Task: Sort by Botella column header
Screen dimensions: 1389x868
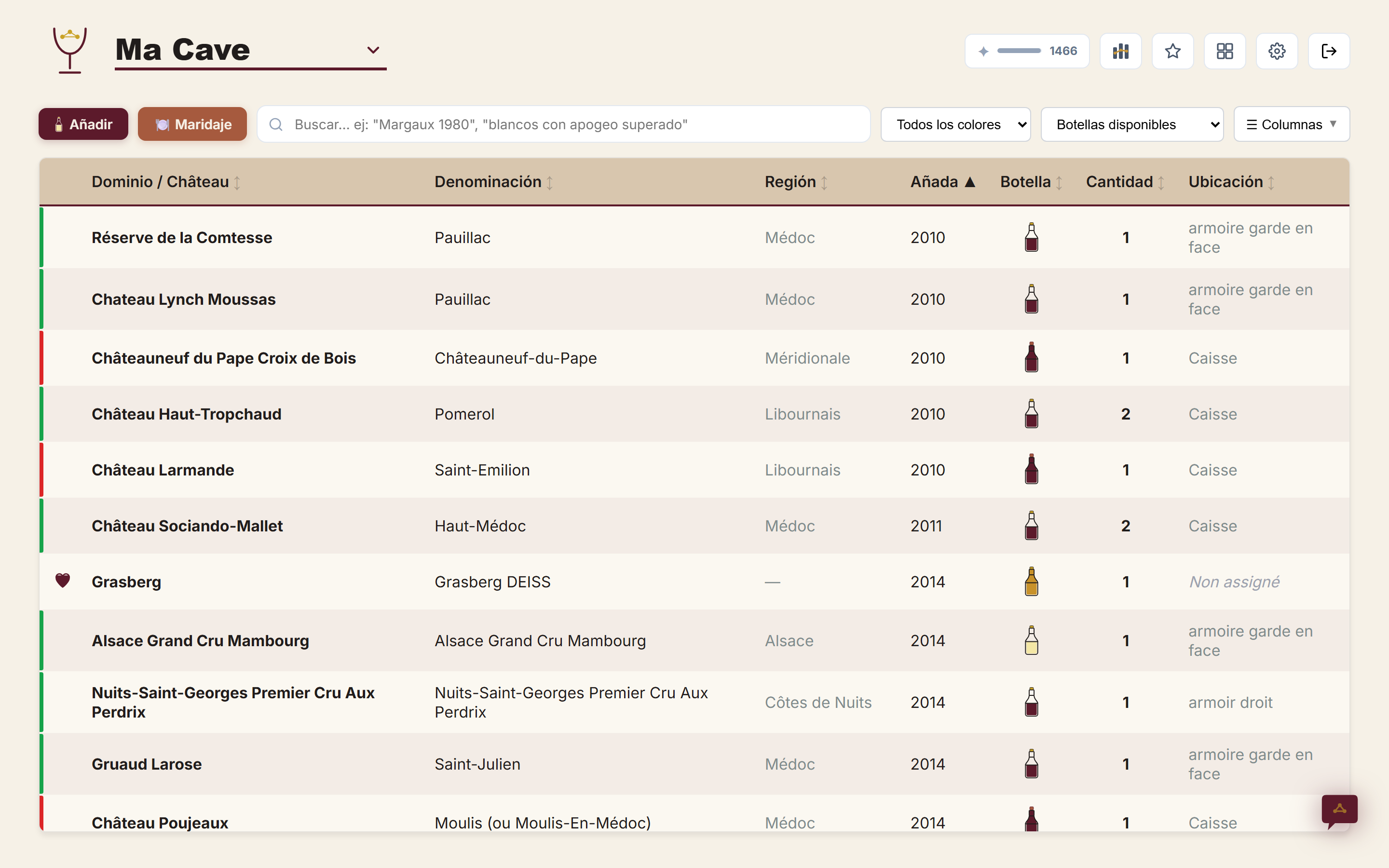Action: 1032,182
